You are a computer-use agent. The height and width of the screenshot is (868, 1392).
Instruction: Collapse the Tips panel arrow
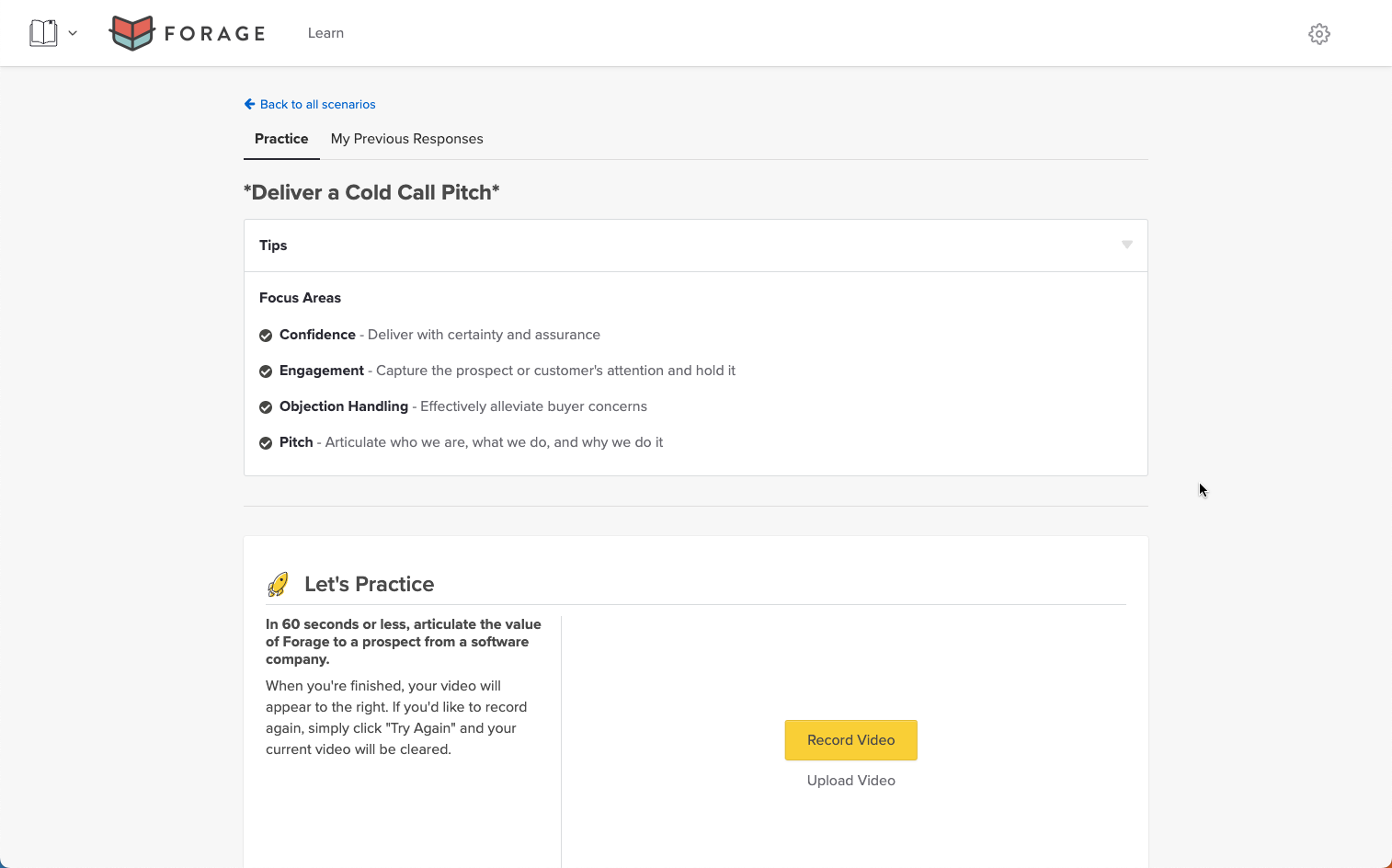tap(1126, 245)
